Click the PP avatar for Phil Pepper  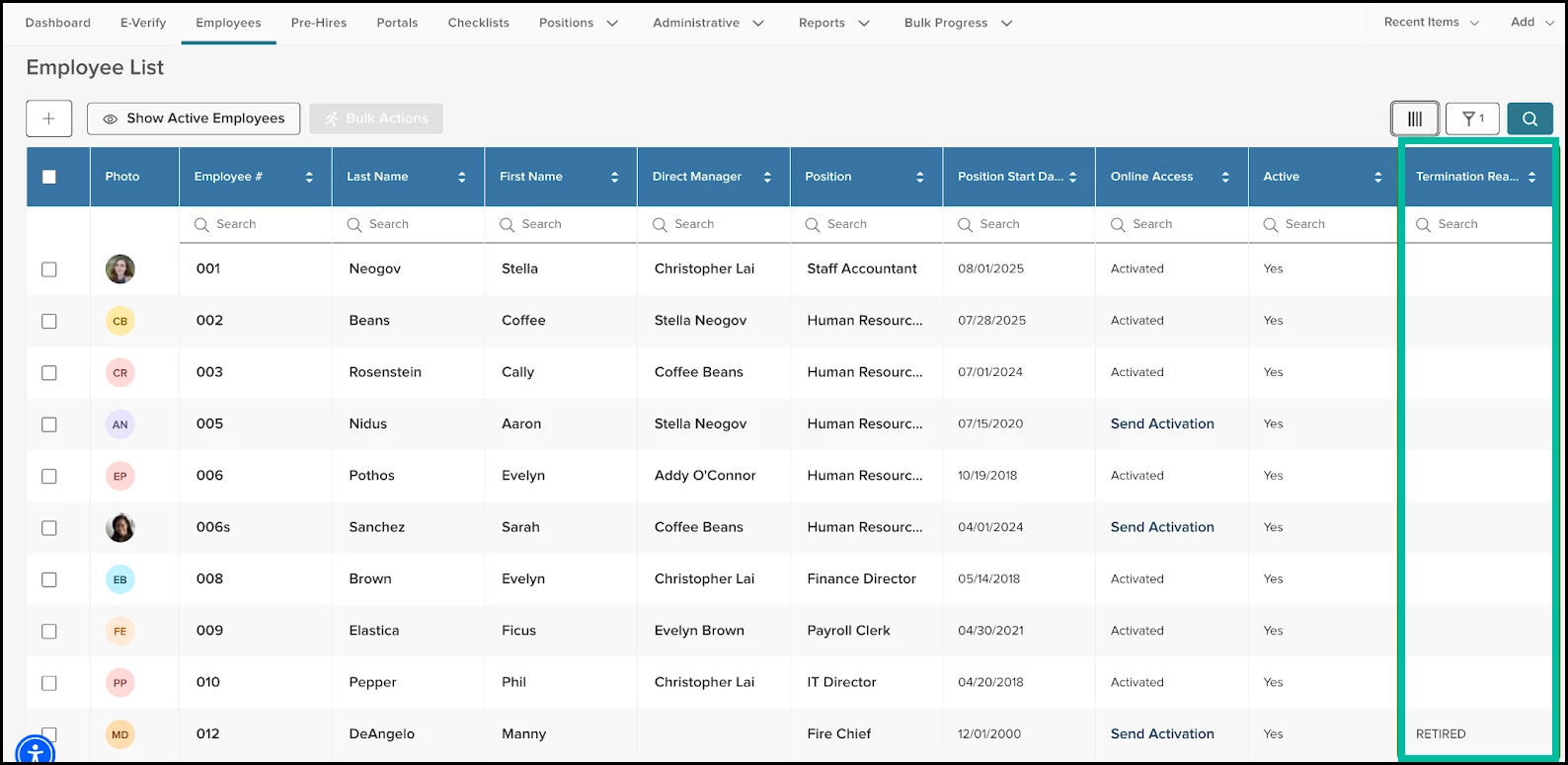(120, 682)
